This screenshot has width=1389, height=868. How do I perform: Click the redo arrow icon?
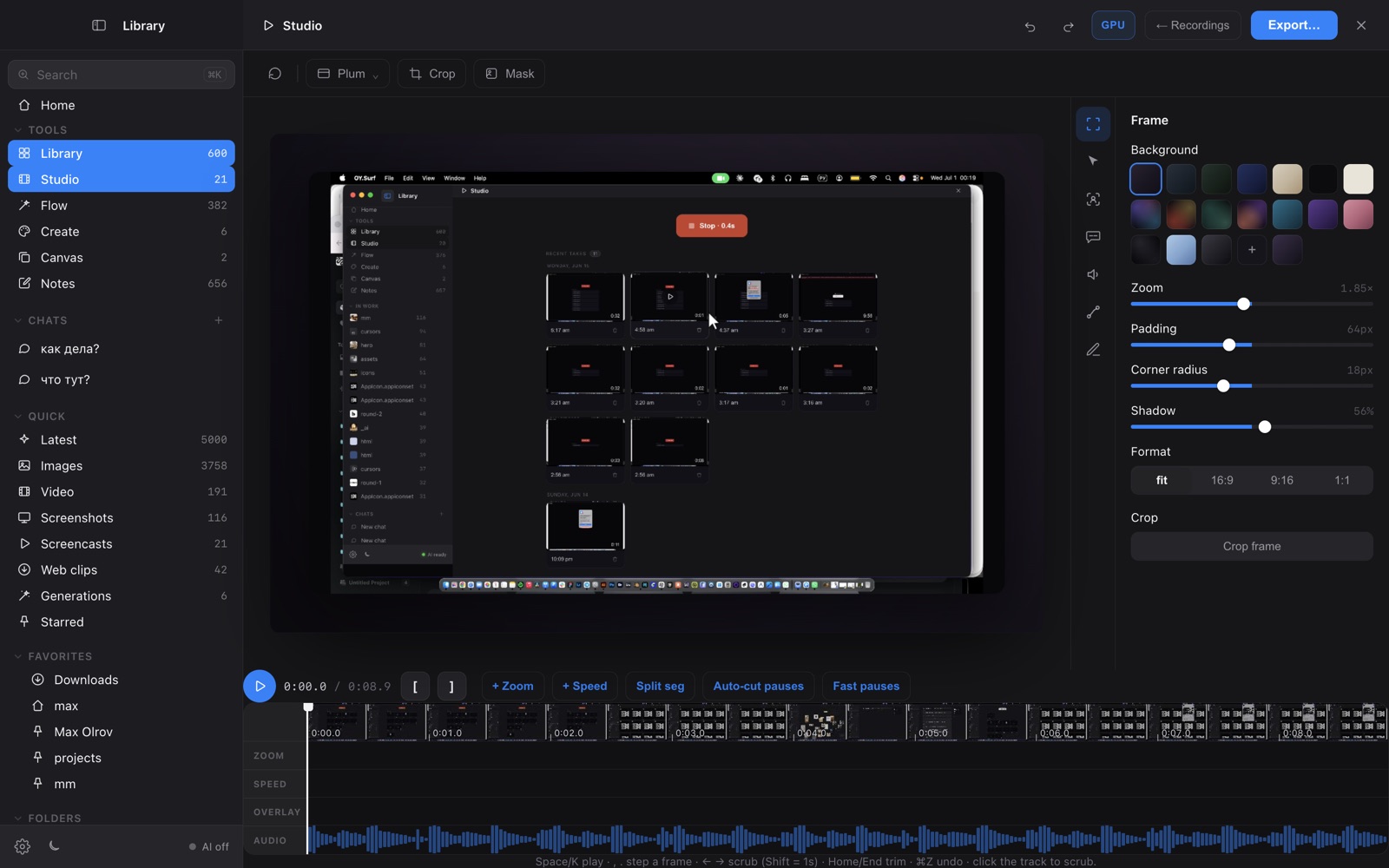tap(1068, 26)
